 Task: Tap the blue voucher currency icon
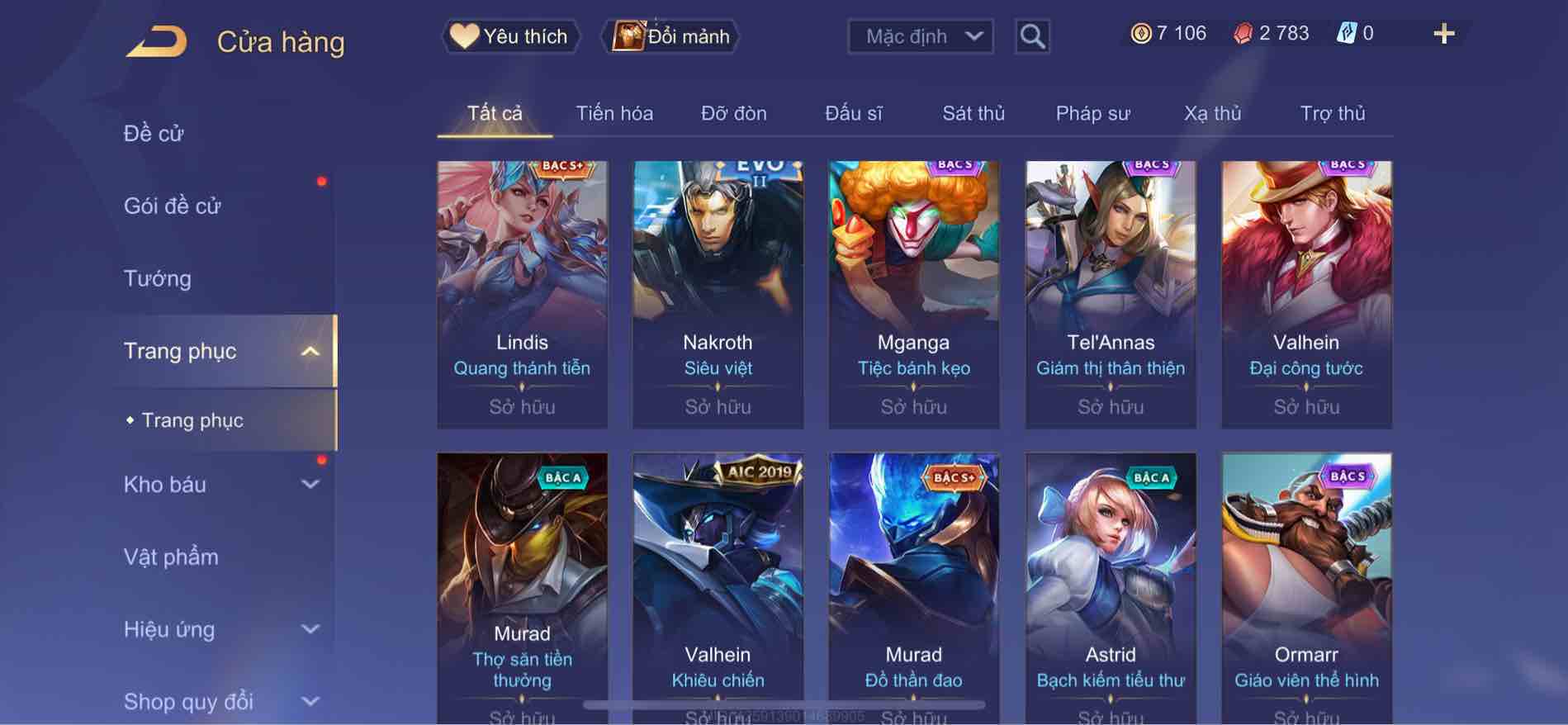1346,33
